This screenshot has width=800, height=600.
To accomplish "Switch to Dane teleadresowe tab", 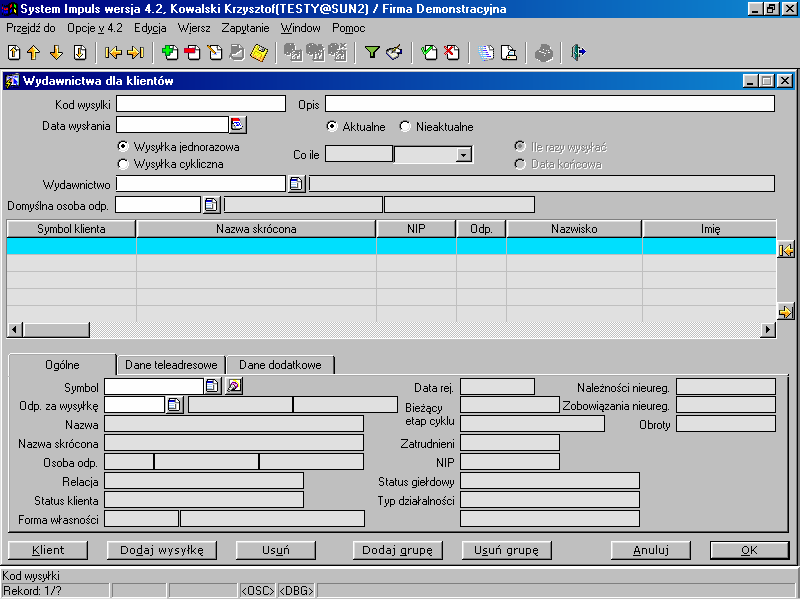I will [171, 365].
